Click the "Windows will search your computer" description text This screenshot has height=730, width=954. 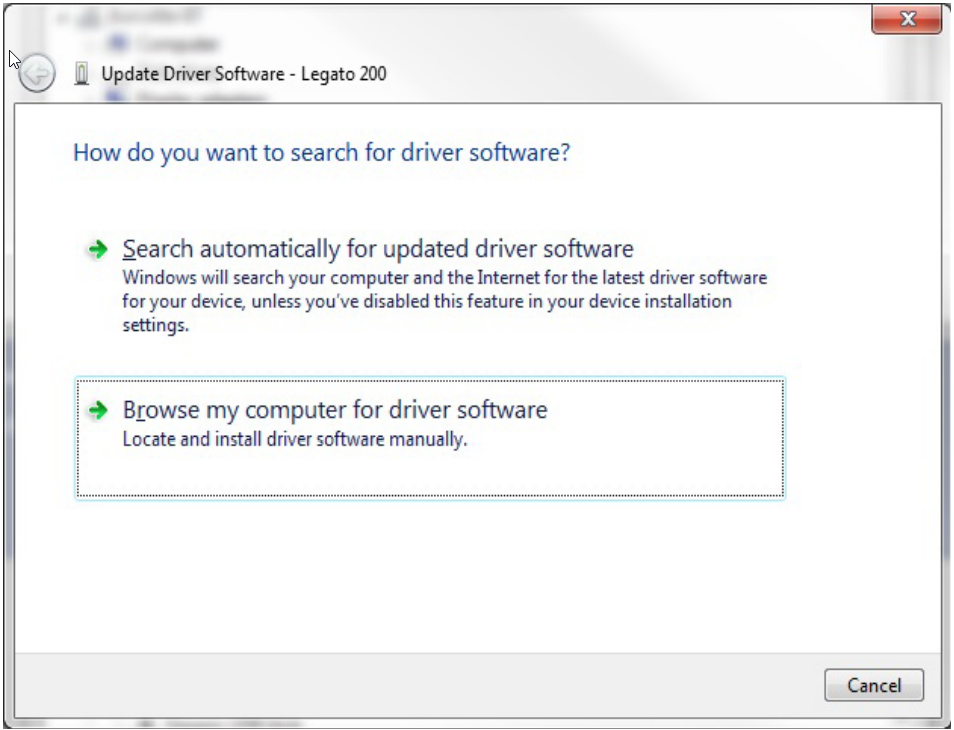[445, 301]
